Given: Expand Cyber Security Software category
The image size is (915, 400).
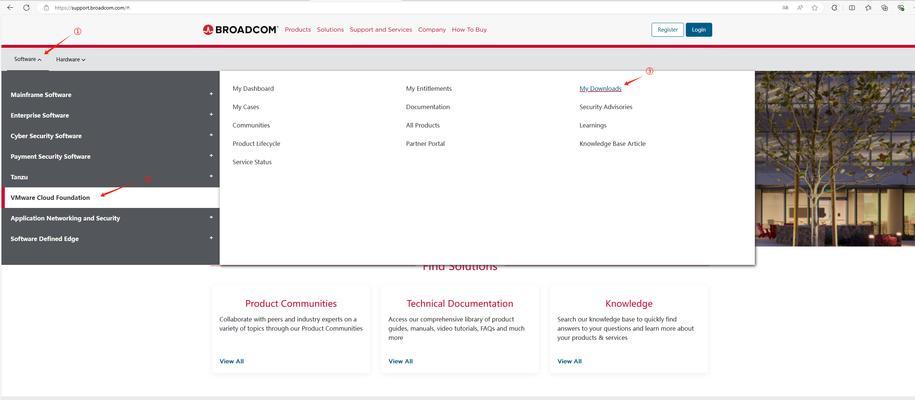Looking at the screenshot, I should [x=110, y=135].
